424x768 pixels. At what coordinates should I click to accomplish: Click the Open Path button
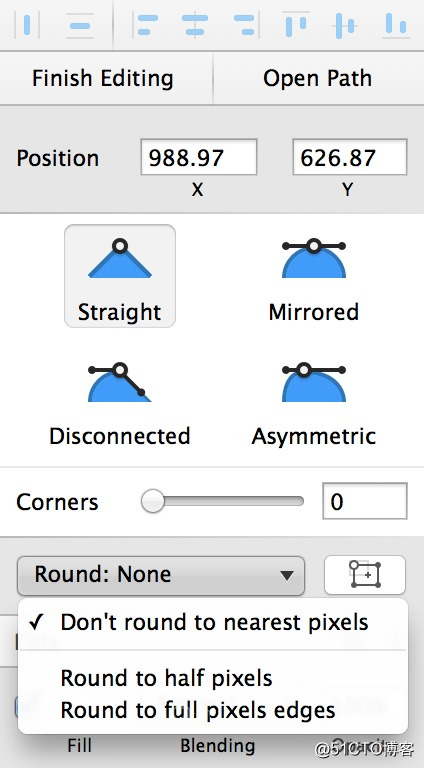318,78
